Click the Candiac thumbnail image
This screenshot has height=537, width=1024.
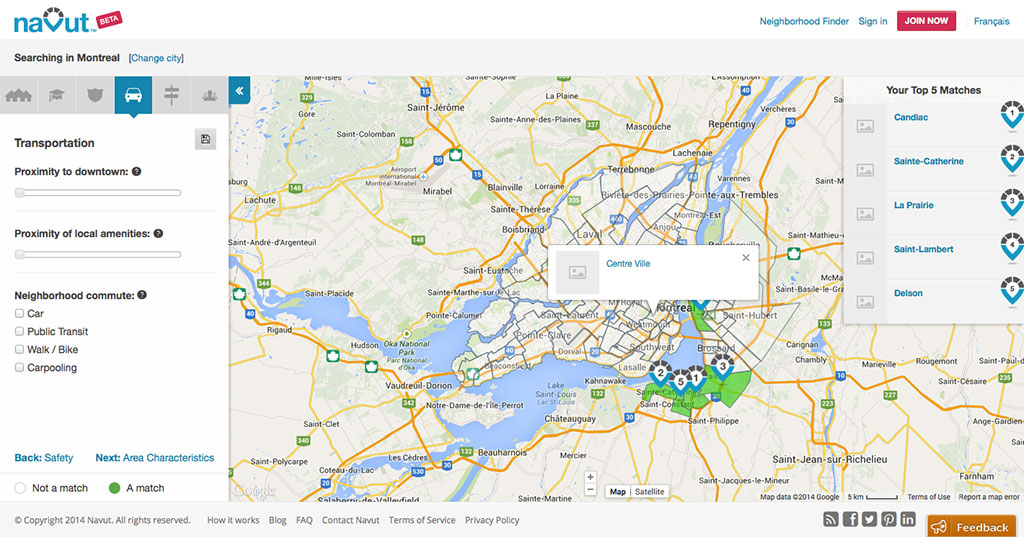865,126
